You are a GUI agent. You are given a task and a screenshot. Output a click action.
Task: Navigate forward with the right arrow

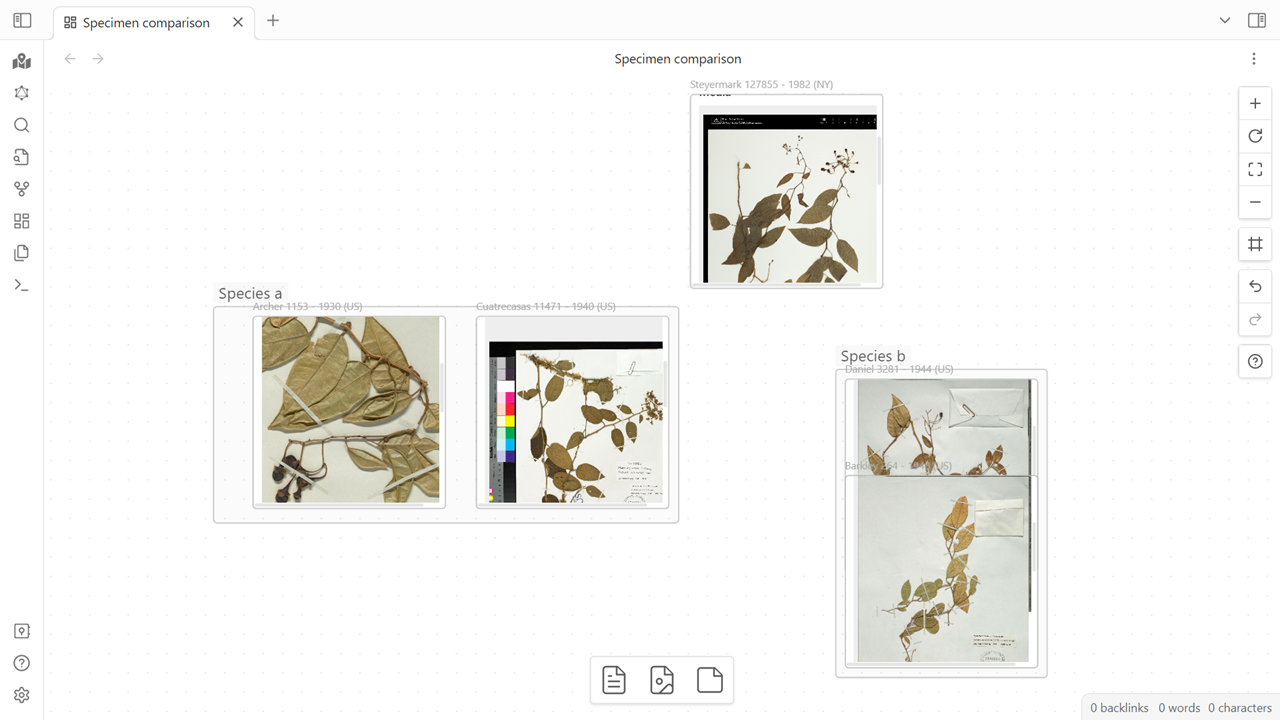point(98,59)
